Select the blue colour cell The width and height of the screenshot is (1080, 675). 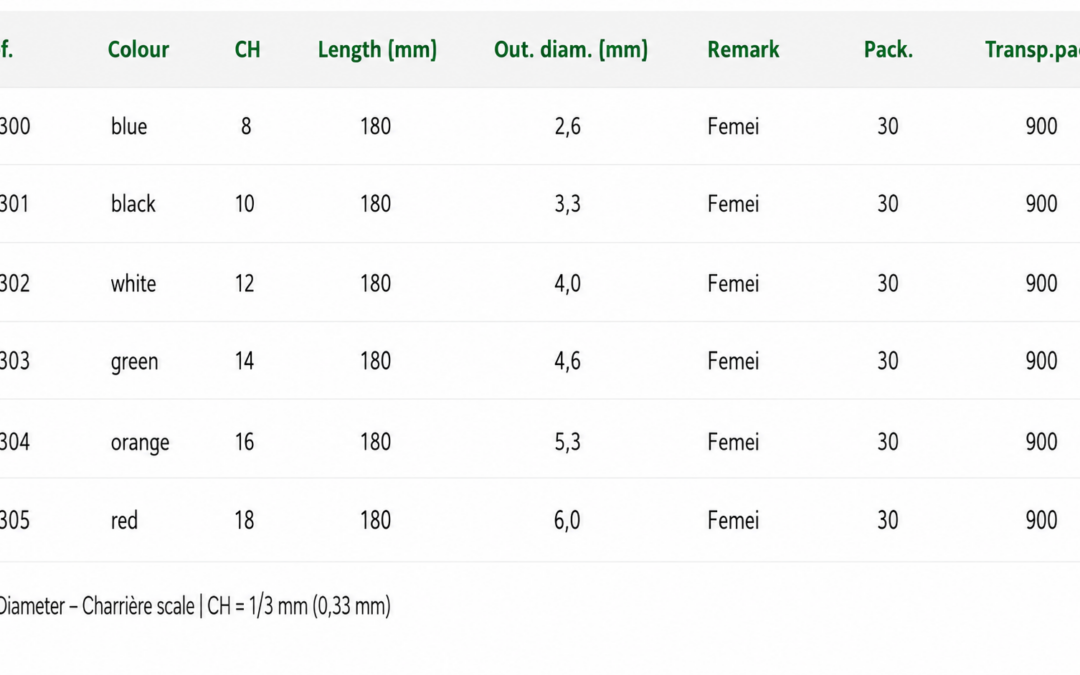tap(129, 126)
